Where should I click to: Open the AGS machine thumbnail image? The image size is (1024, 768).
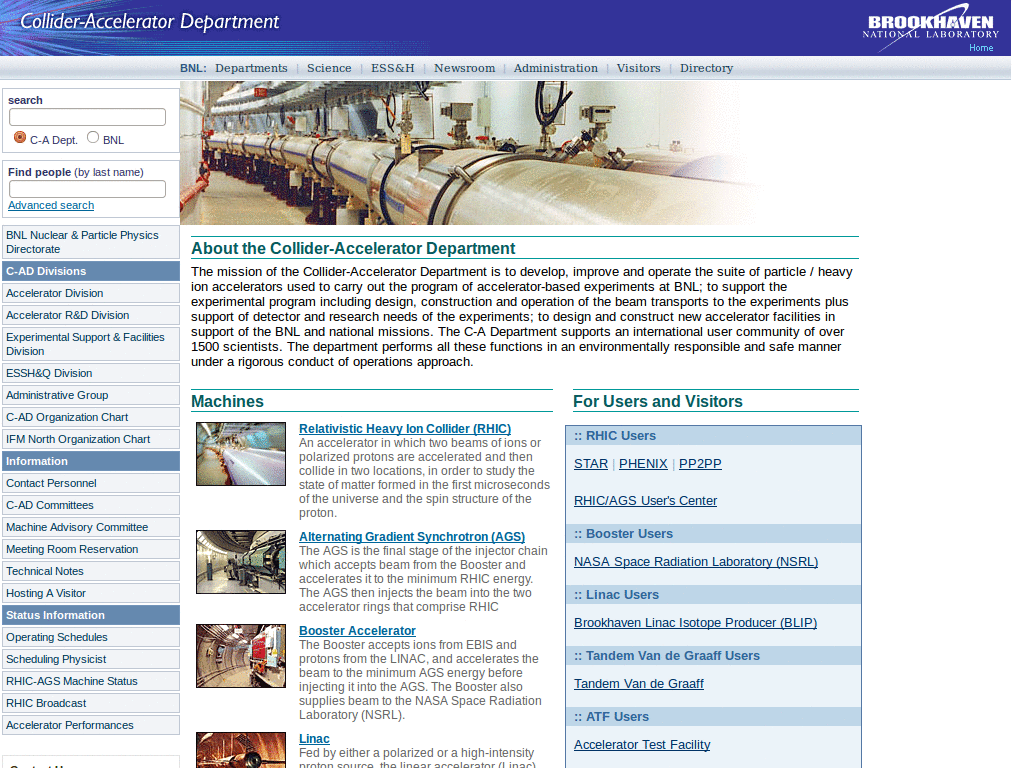[241, 562]
